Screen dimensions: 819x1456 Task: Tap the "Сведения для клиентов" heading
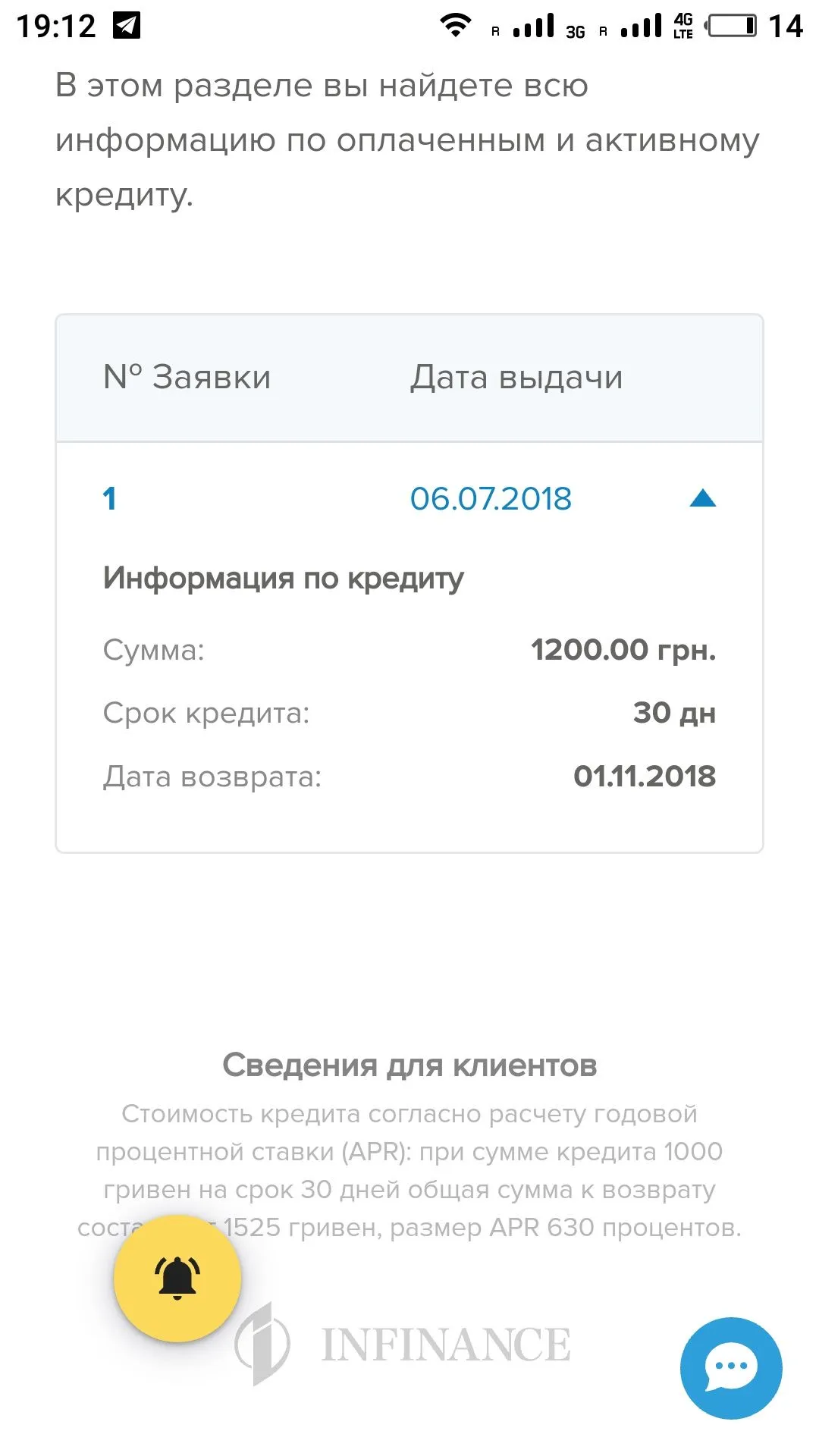[409, 1065]
